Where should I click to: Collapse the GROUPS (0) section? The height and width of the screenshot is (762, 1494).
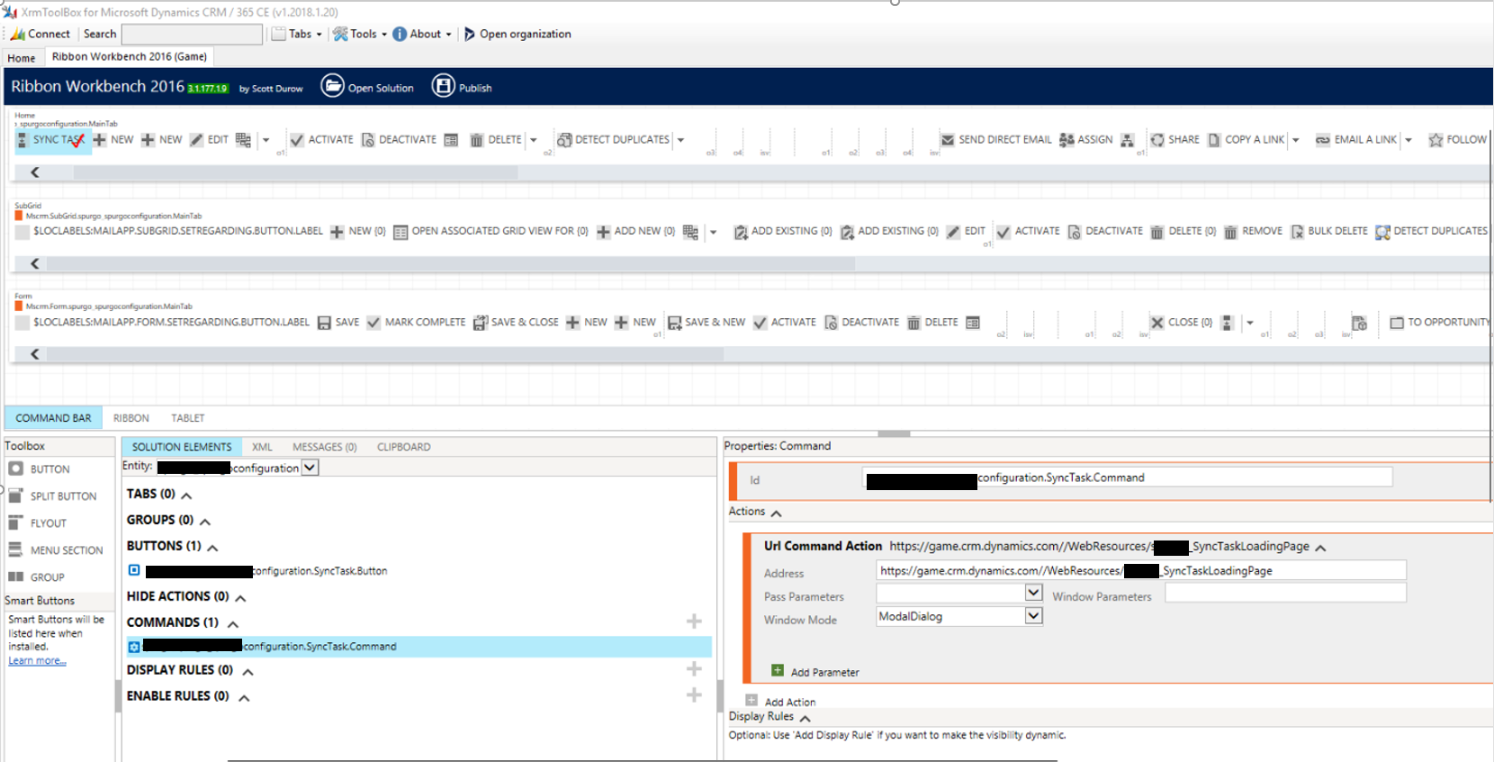click(205, 521)
